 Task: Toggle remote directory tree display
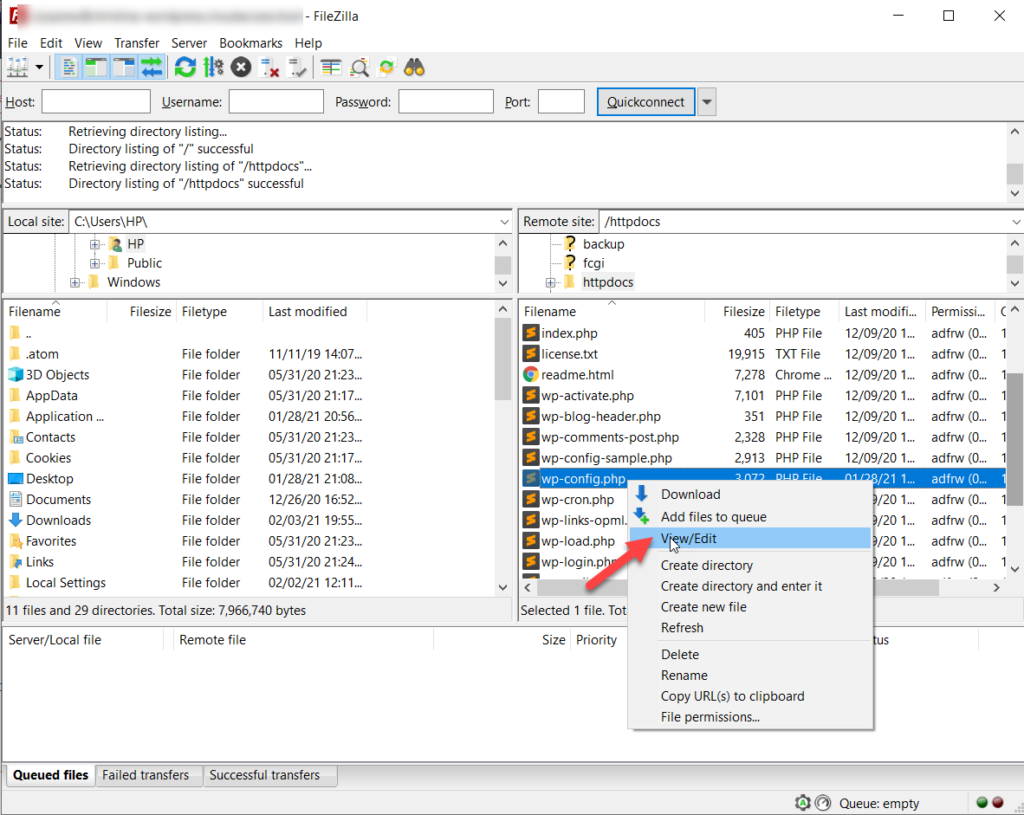(x=123, y=67)
